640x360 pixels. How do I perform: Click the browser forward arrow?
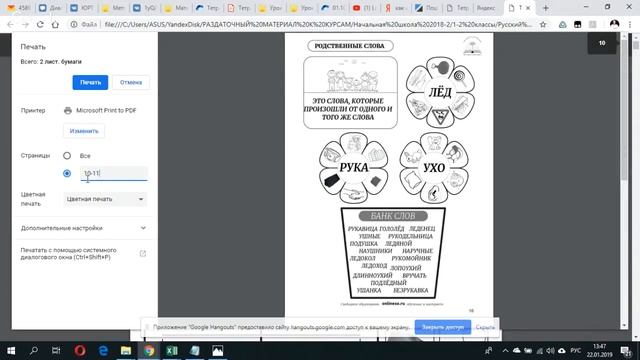[25, 24]
